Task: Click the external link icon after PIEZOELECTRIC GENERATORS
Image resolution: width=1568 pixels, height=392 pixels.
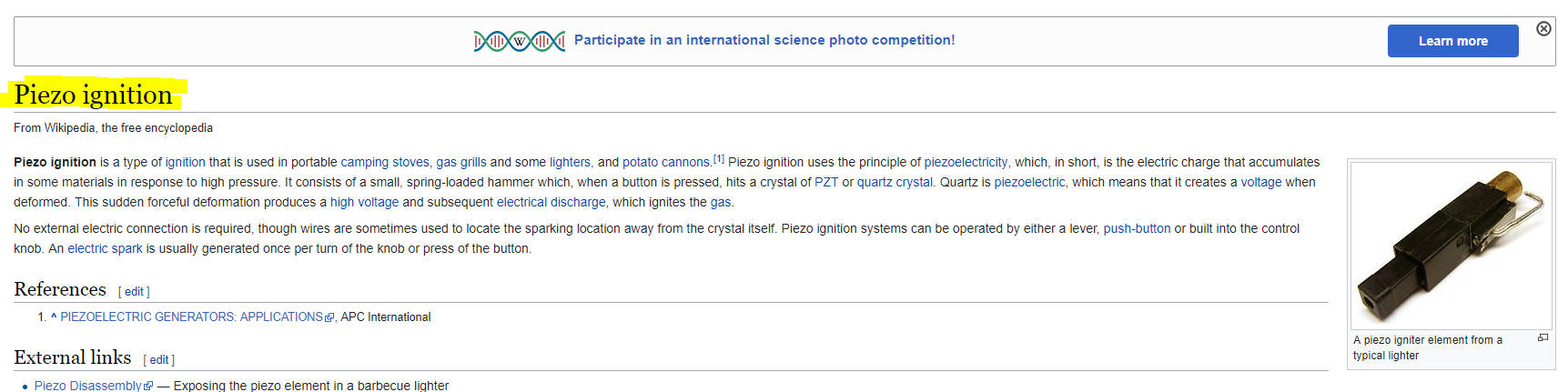Action: [x=329, y=317]
